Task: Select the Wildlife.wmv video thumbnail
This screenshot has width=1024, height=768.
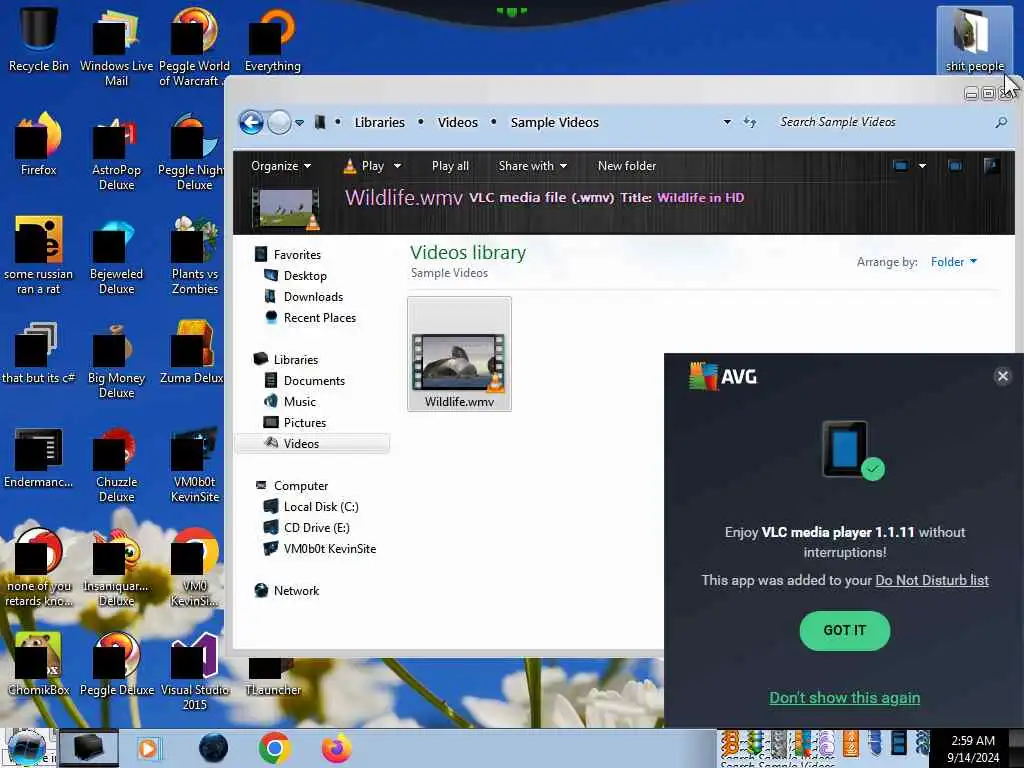Action: click(x=459, y=355)
